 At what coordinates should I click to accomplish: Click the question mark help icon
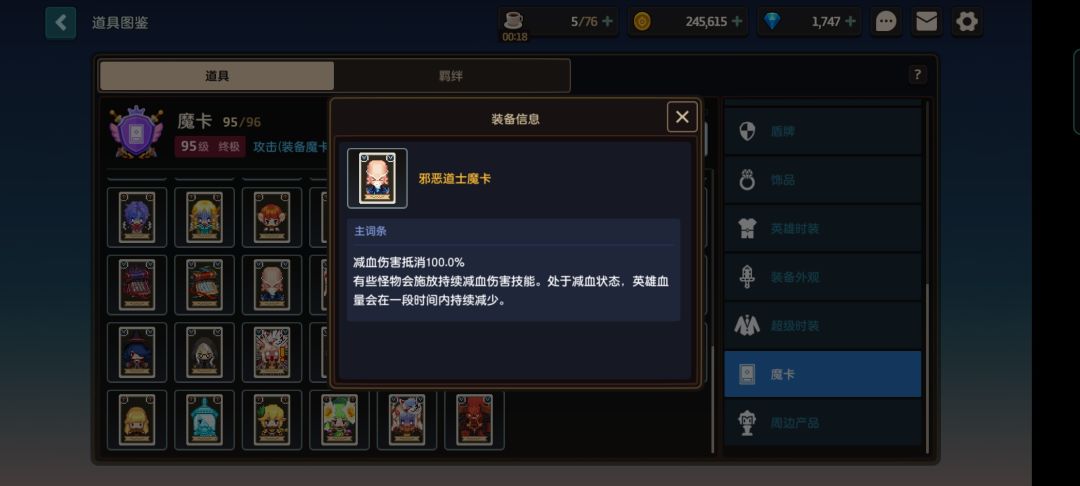tap(917, 74)
